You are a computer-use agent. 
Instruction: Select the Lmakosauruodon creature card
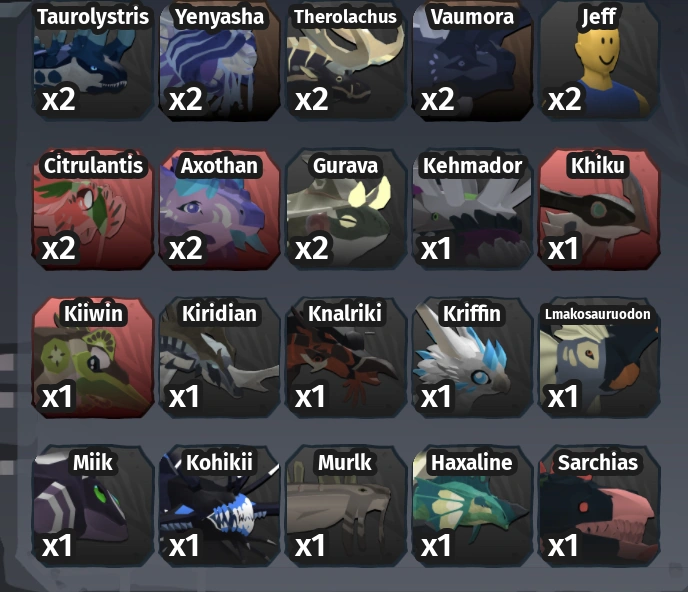599,358
